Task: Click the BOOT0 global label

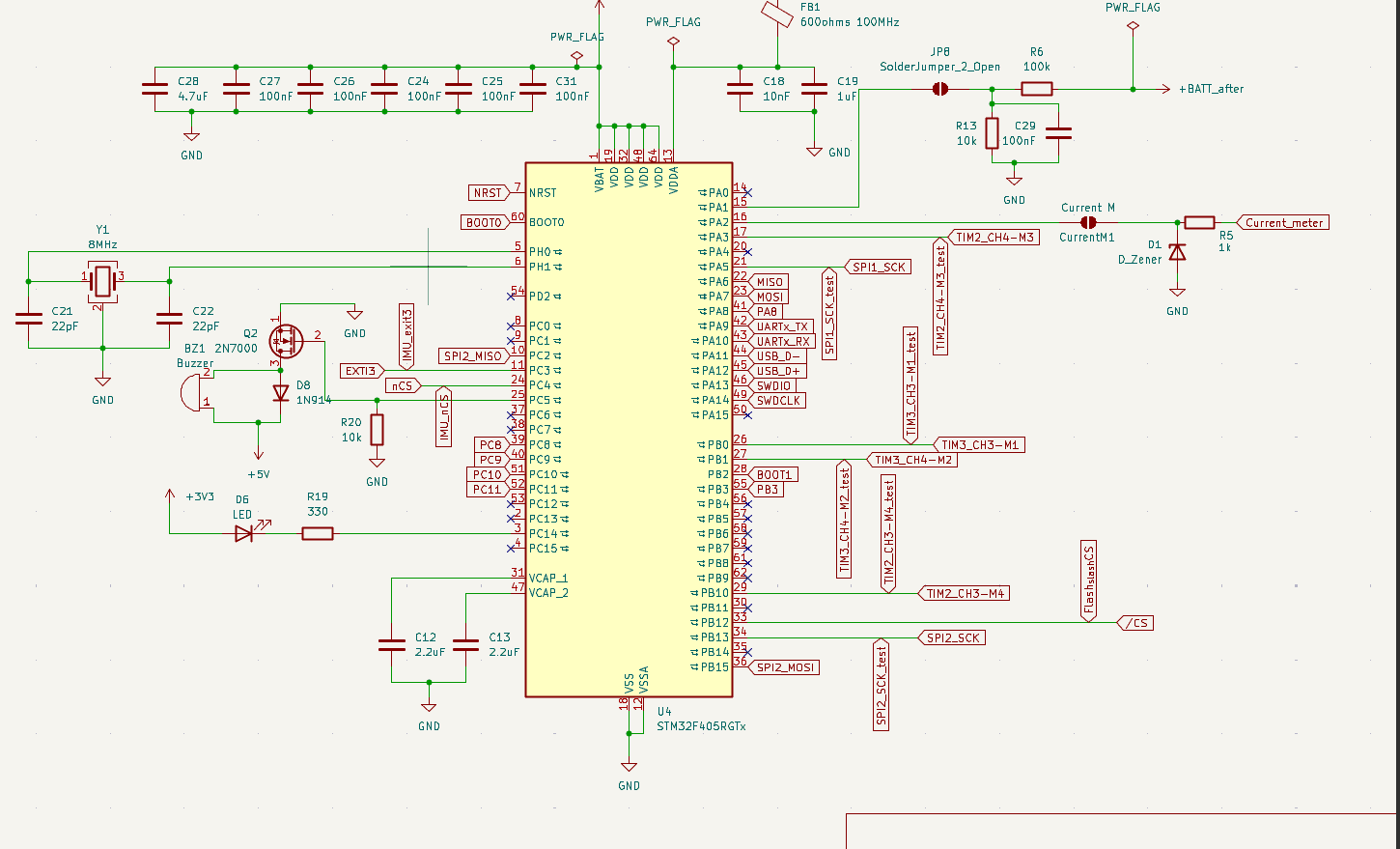Action: [x=486, y=222]
